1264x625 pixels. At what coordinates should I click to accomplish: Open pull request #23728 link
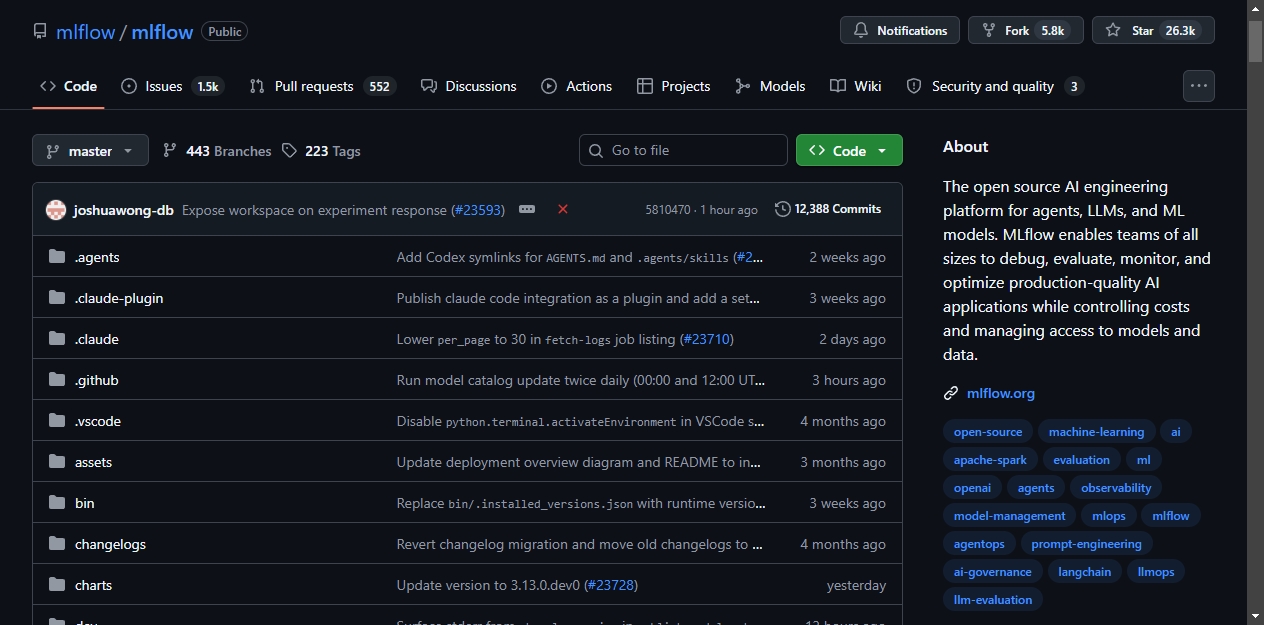pyautogui.click(x=611, y=585)
